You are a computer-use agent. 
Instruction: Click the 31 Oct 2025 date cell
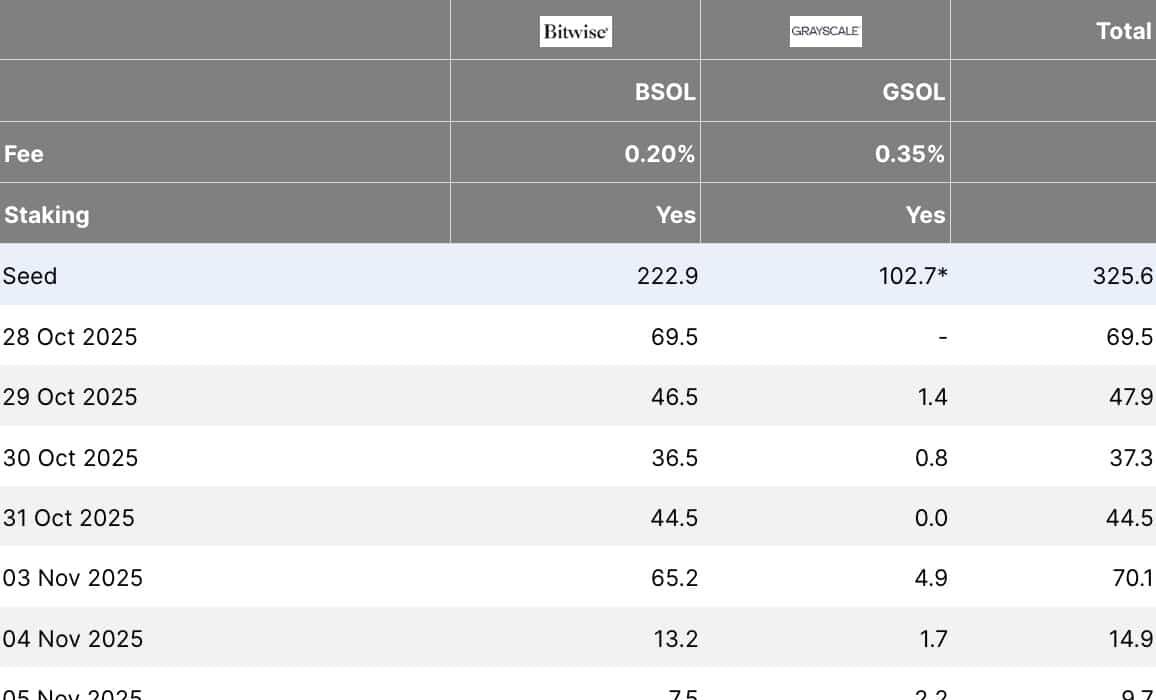pos(68,518)
